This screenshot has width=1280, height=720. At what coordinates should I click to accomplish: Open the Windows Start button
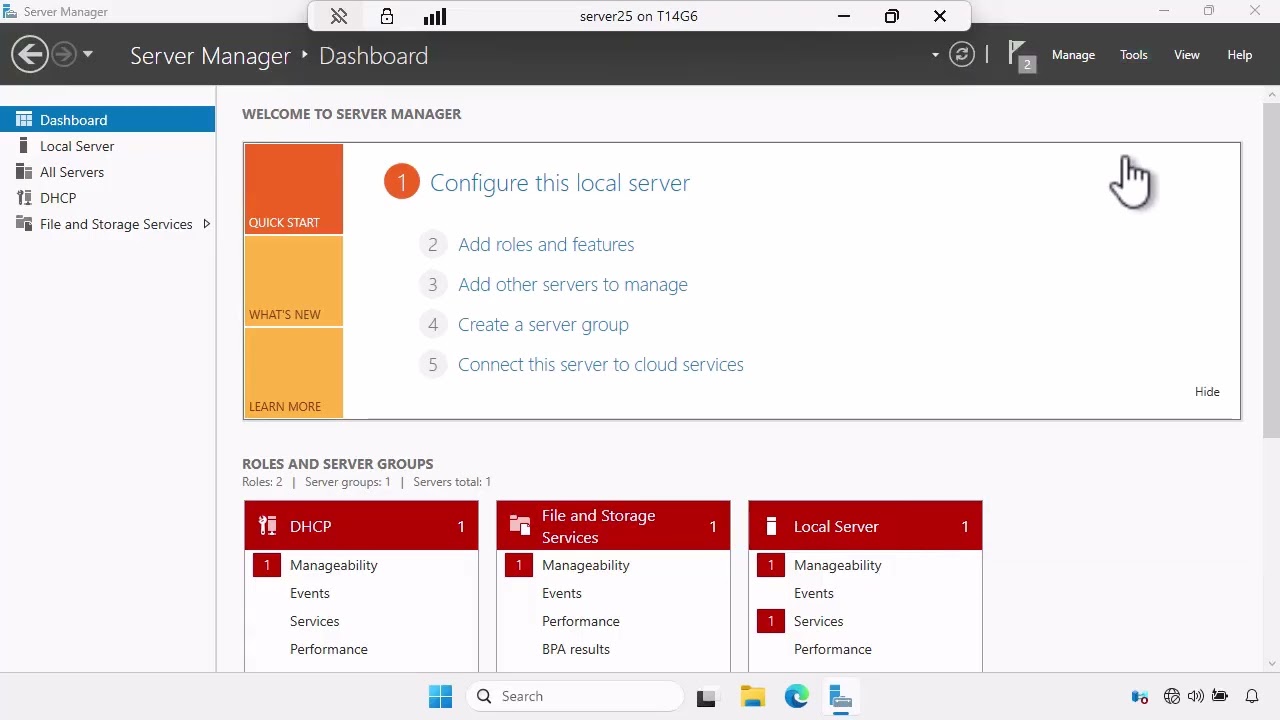tap(440, 696)
